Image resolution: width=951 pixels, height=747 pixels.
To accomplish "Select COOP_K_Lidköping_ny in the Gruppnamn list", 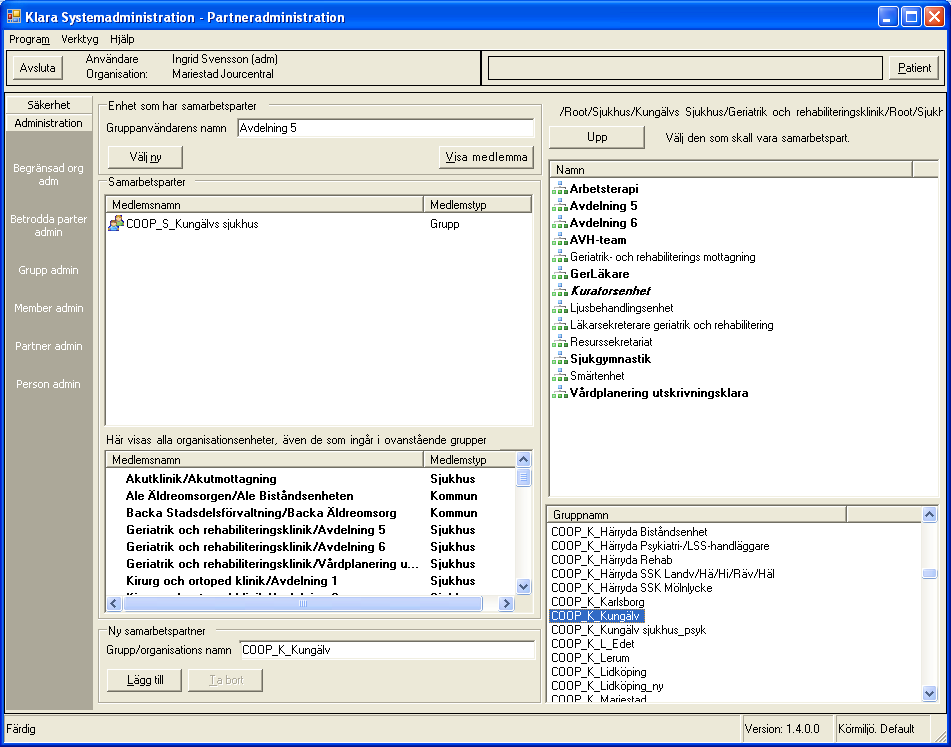I will pos(607,686).
